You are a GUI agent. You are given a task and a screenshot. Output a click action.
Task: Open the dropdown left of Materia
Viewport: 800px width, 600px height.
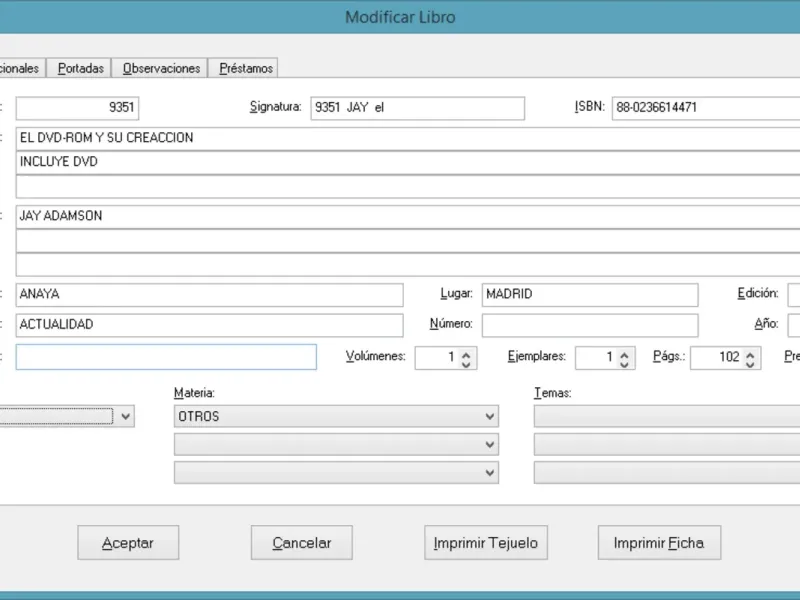click(125, 416)
